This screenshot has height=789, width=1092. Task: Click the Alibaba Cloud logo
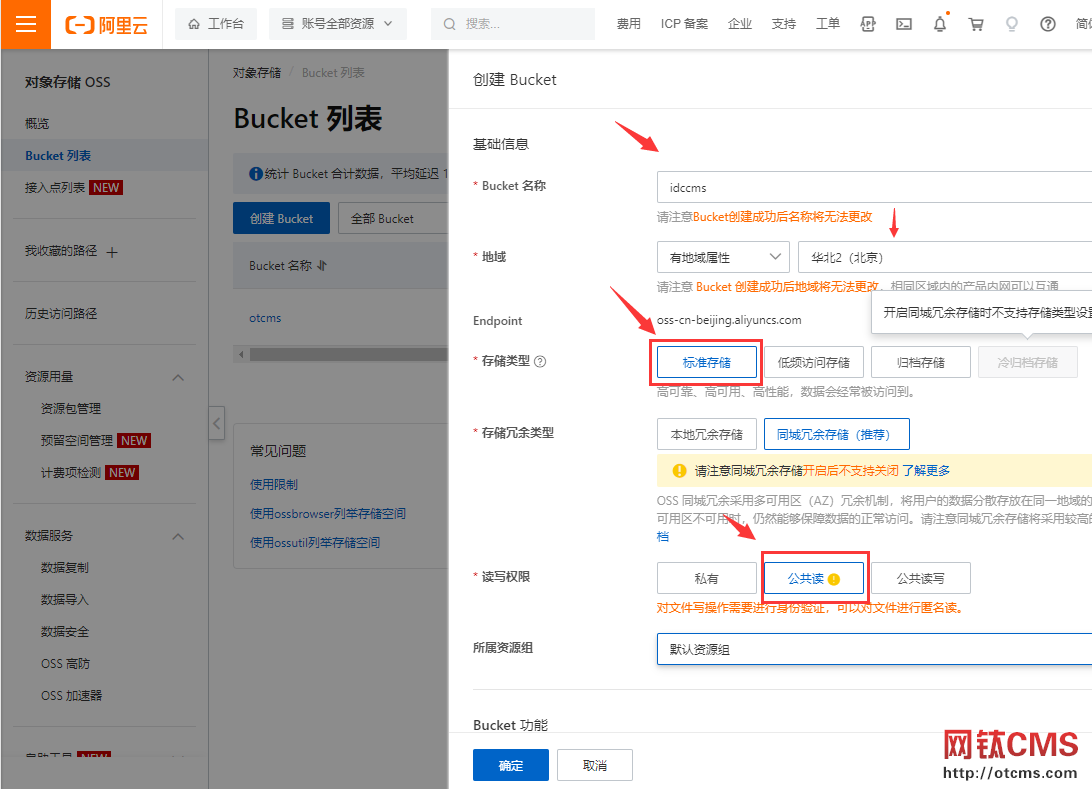(107, 23)
